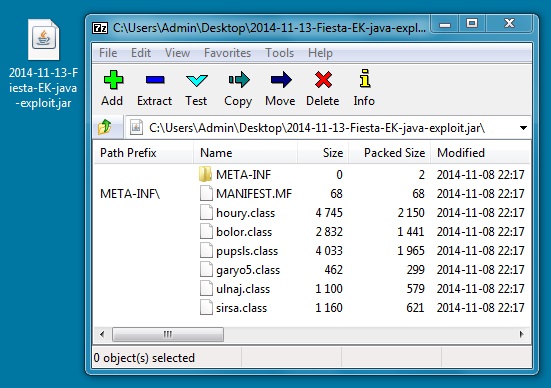Click the Move arrow icon

tap(281, 80)
